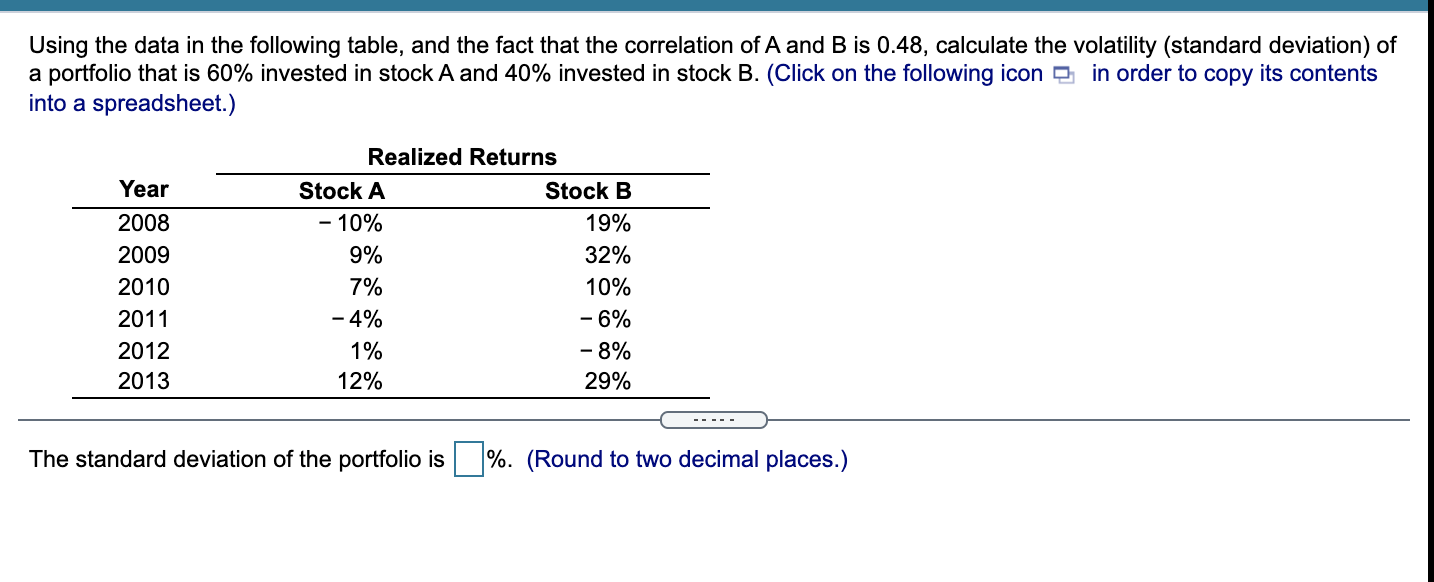Viewport: 1434px width, 582px height.
Task: Select the Realized Returns table header
Action: [462, 157]
